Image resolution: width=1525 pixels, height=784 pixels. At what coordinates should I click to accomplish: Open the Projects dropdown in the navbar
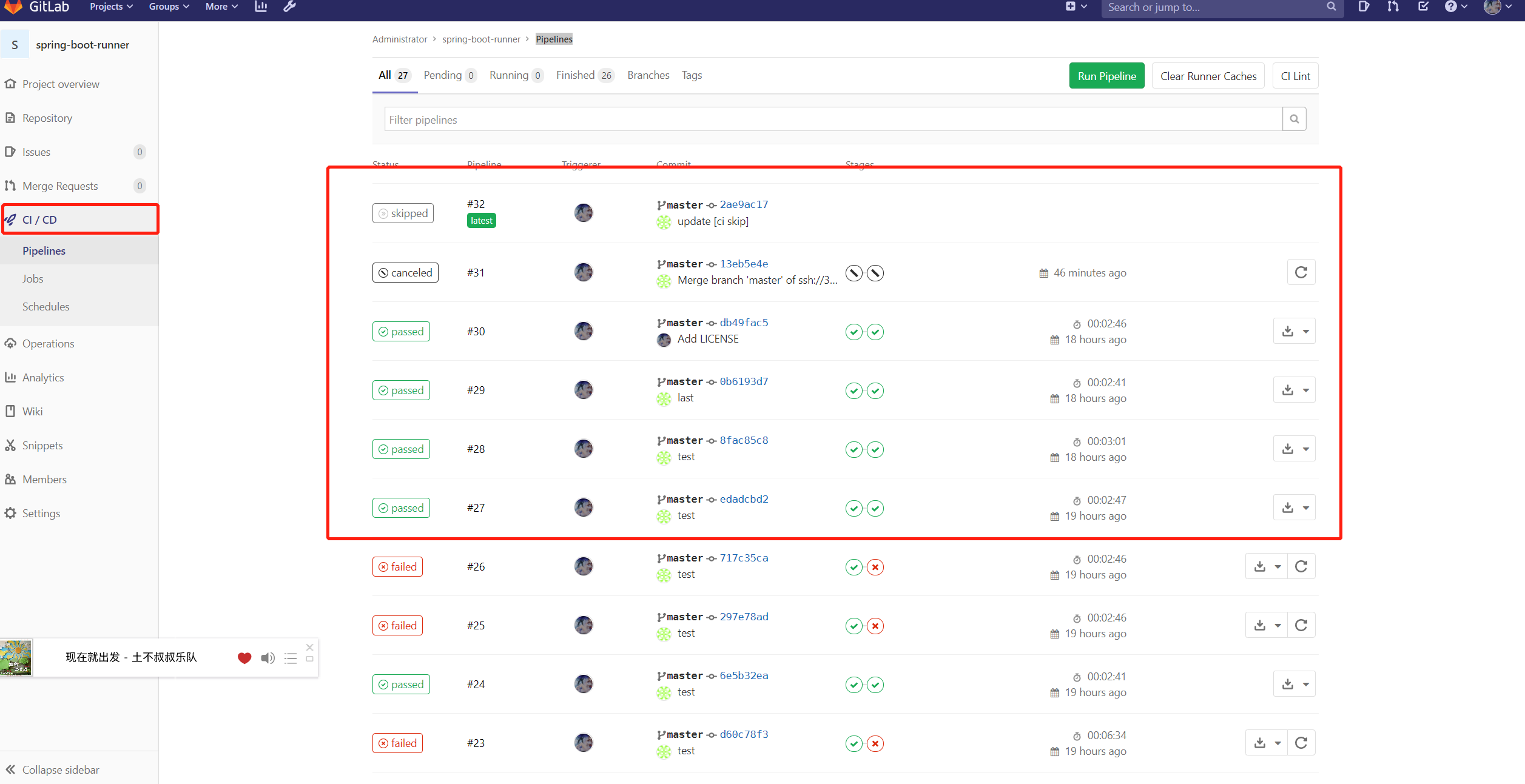(111, 7)
